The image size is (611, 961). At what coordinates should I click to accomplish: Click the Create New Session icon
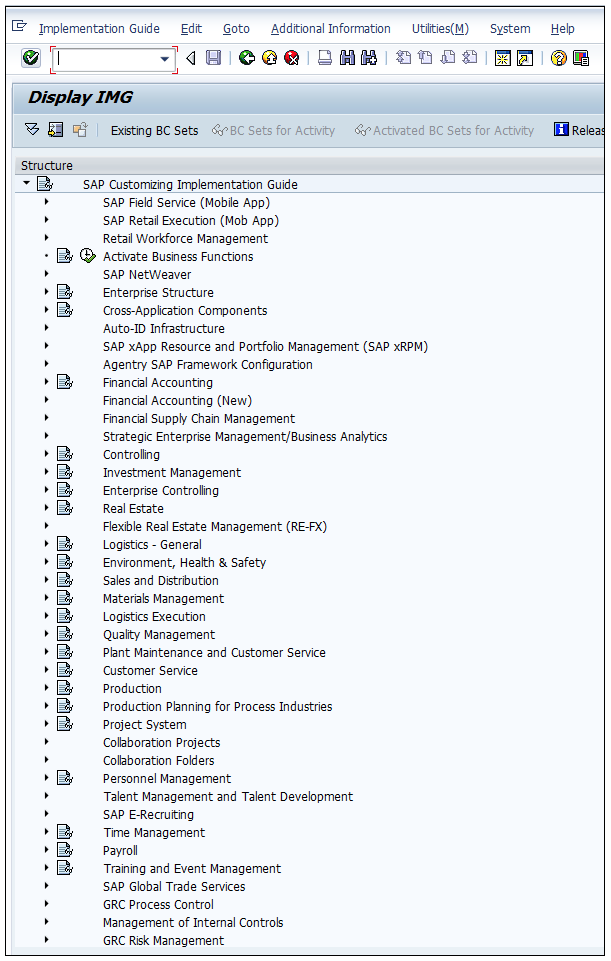pyautogui.click(x=503, y=58)
